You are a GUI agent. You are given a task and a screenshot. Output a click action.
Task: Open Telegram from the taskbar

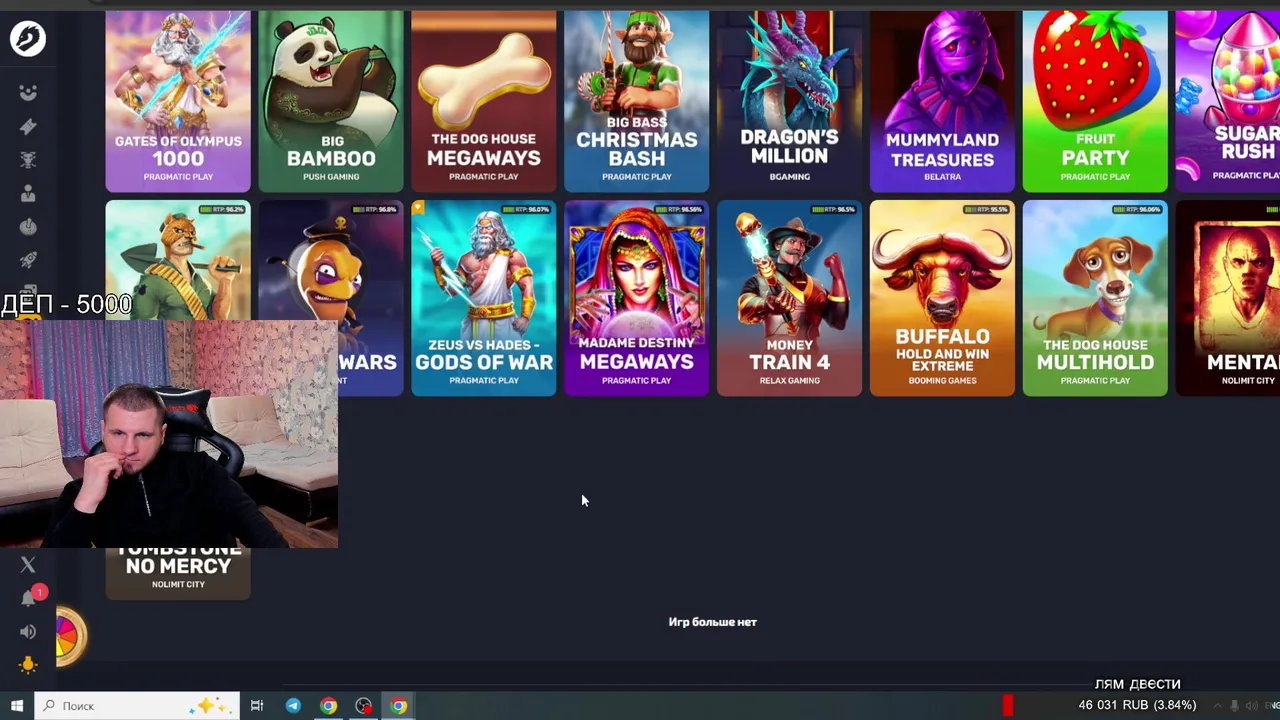point(293,706)
